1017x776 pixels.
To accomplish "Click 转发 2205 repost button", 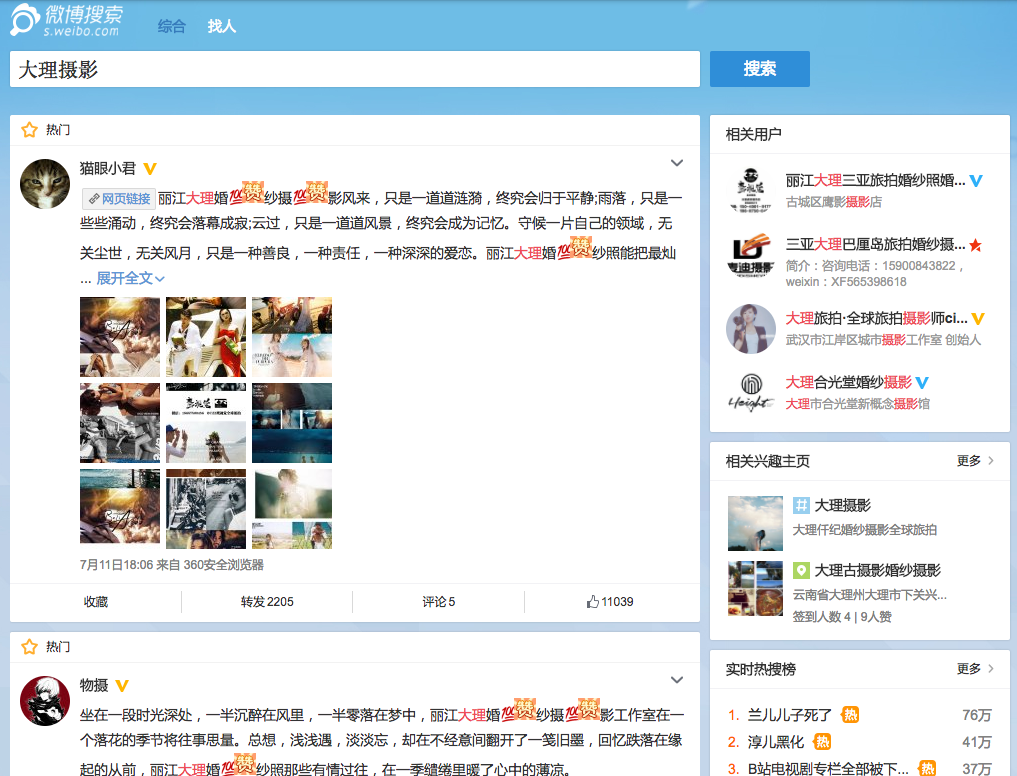I will (x=267, y=602).
